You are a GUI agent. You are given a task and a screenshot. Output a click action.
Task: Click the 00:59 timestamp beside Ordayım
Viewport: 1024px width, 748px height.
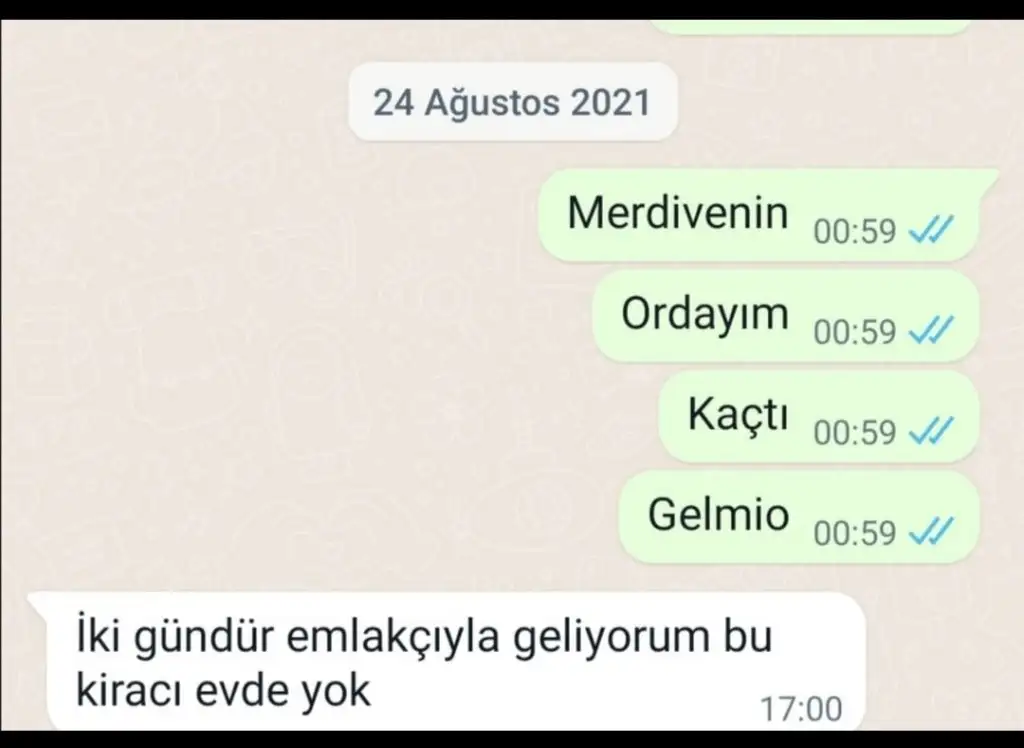pyautogui.click(x=854, y=332)
